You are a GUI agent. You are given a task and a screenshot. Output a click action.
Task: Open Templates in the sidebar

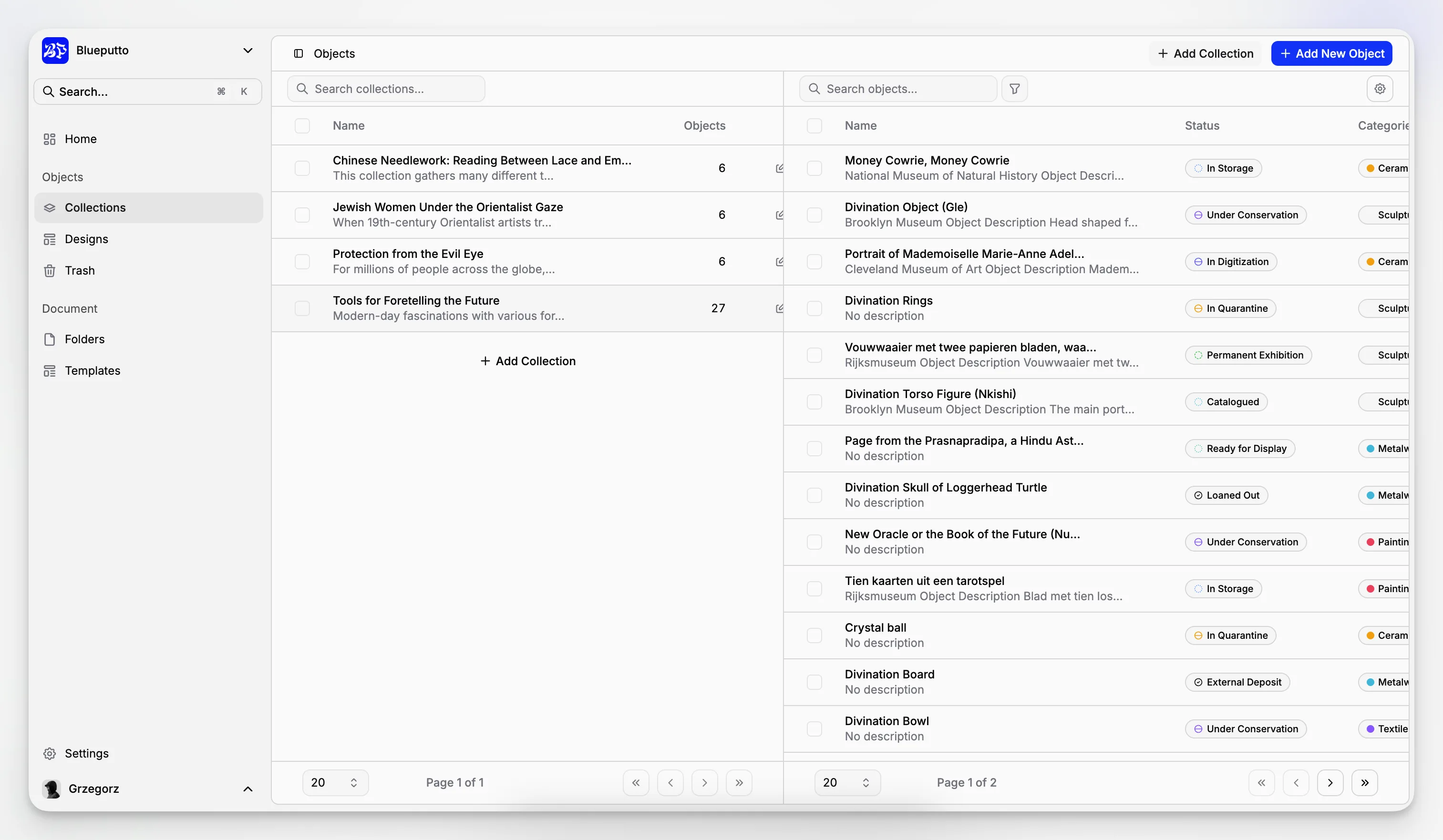coord(148,371)
